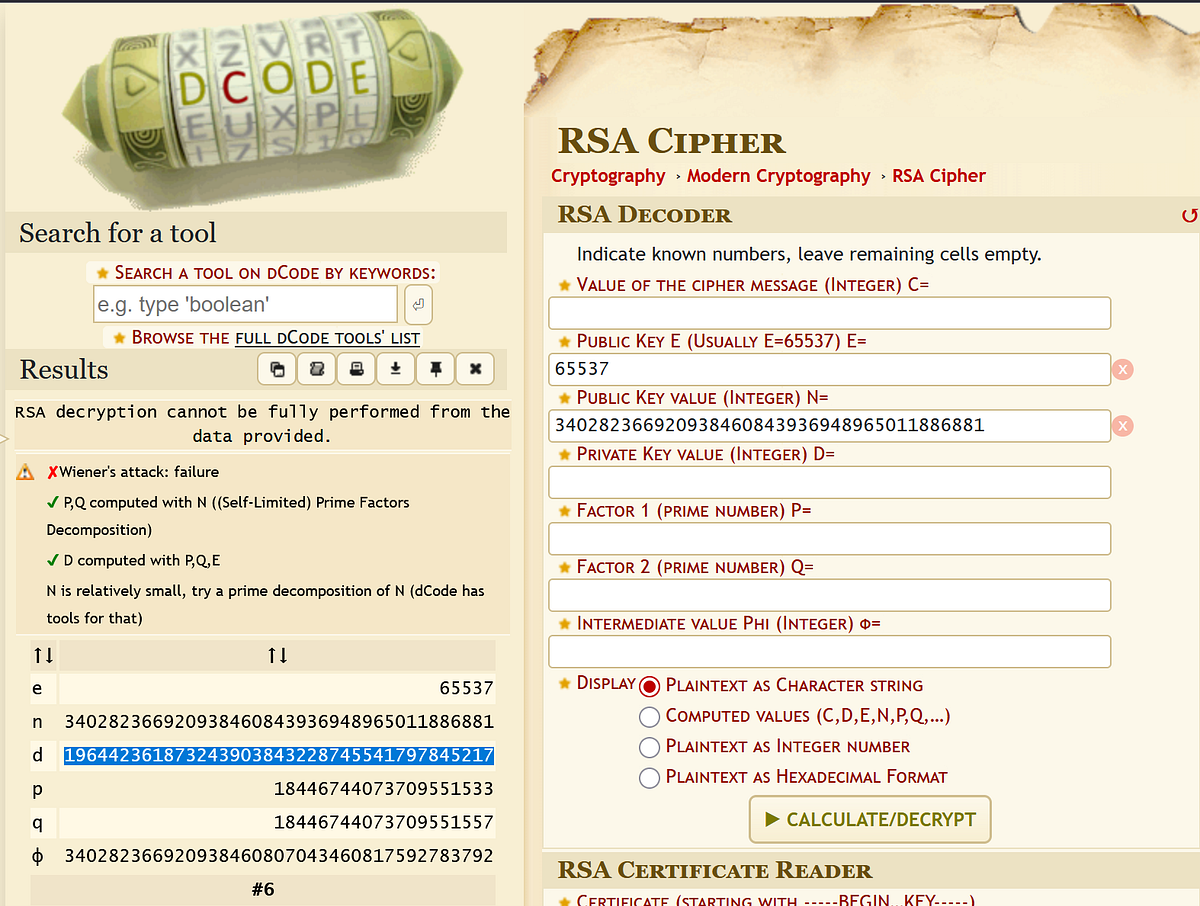Click the 'Search for a tool' heading
This screenshot has width=1200, height=906.
(117, 233)
